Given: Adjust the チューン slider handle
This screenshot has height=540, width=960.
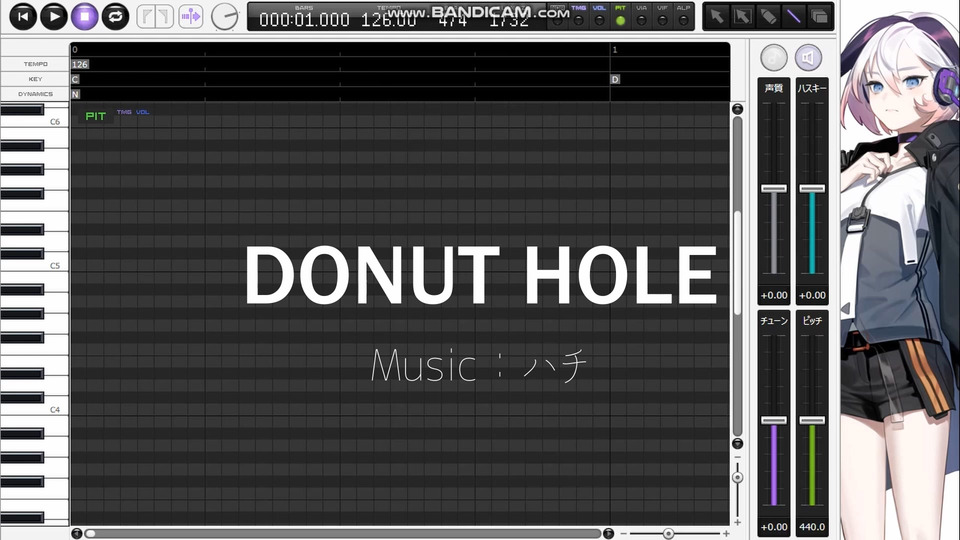Looking at the screenshot, I should coord(774,420).
